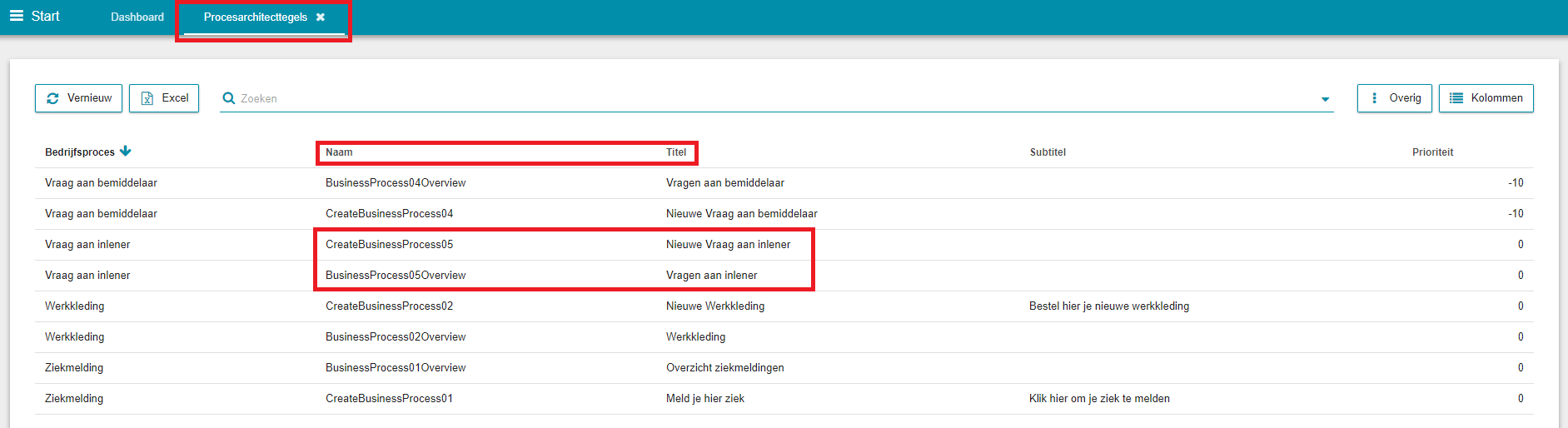The height and width of the screenshot is (428, 1568).
Task: Click the Nieuwe Werkkleding row entry
Action: pos(715,306)
